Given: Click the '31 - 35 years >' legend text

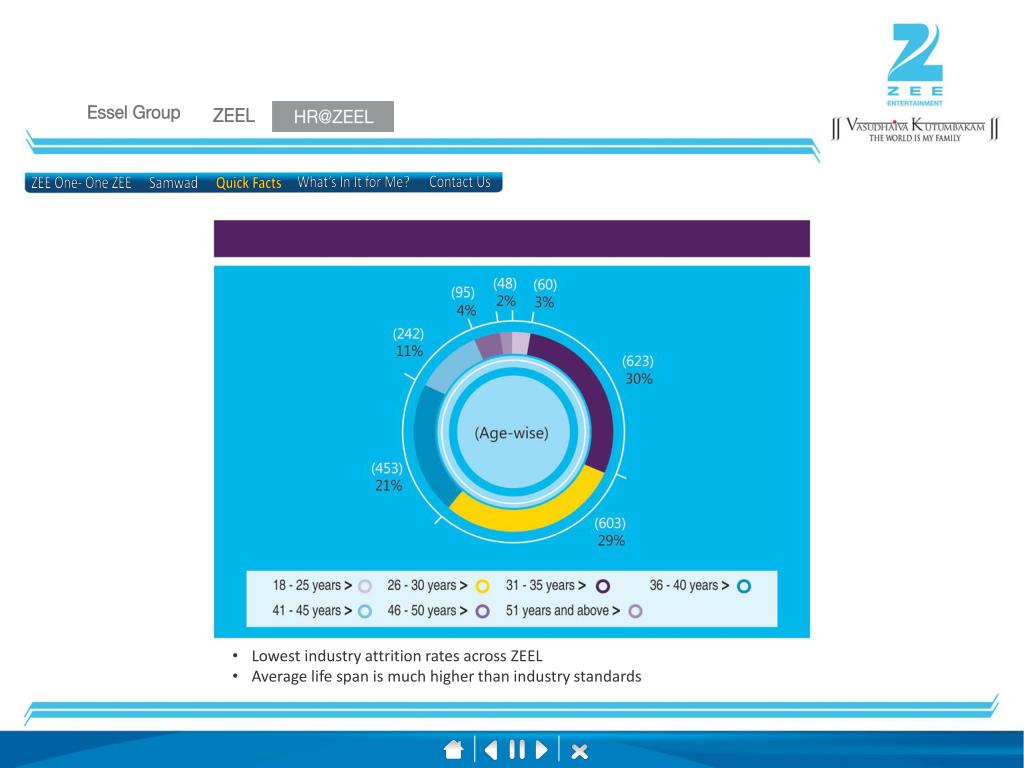Looking at the screenshot, I should pos(546,586).
